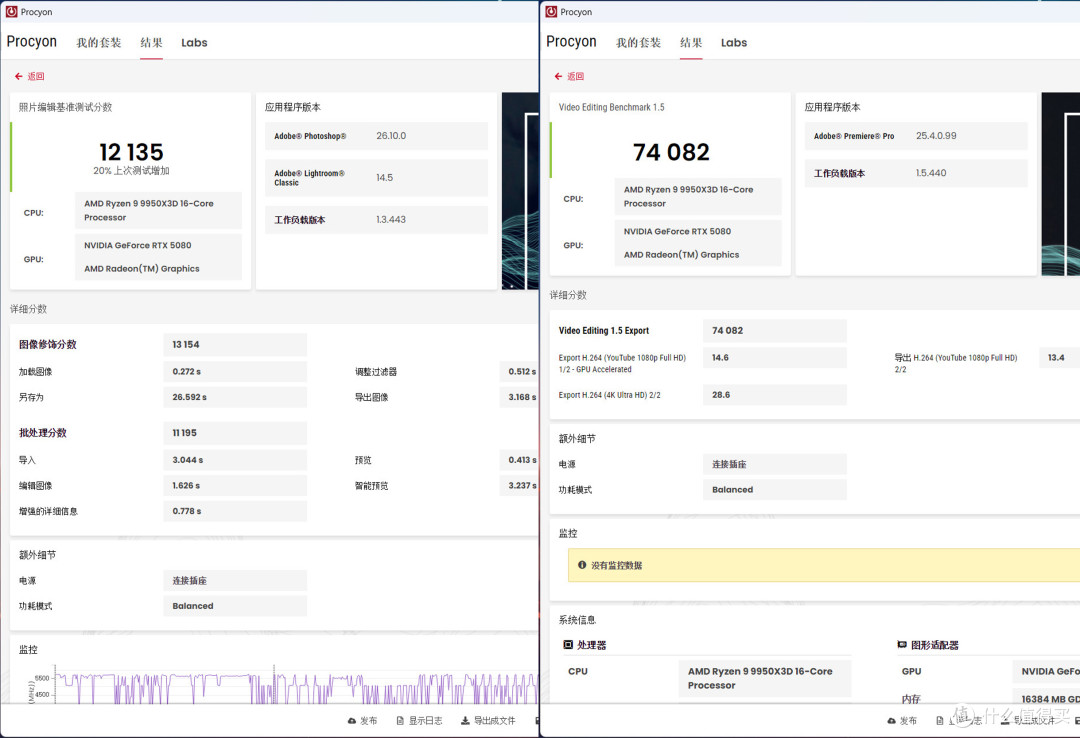The height and width of the screenshot is (738, 1080).
Task: Click the 导入 value 3.044 s
Action: point(235,460)
